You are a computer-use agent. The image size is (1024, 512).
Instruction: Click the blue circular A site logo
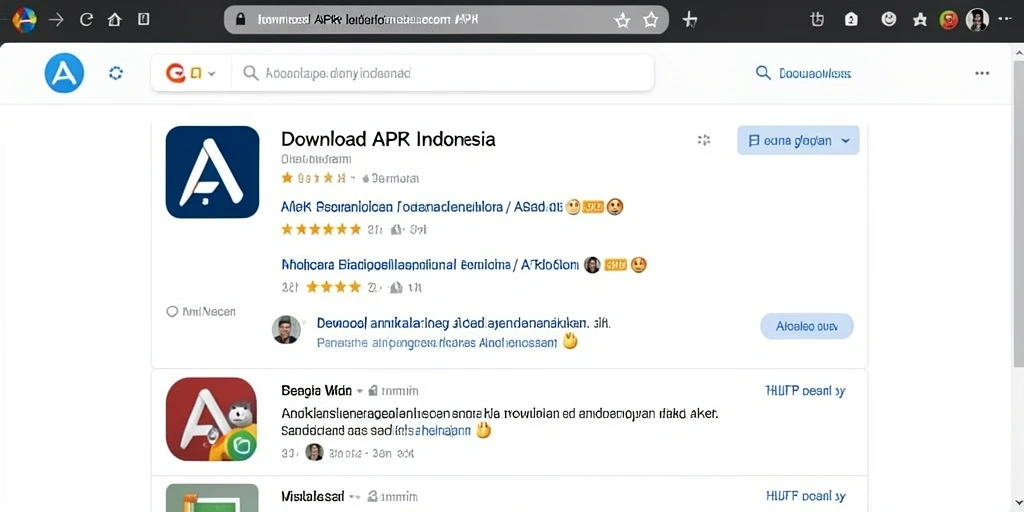pos(64,73)
